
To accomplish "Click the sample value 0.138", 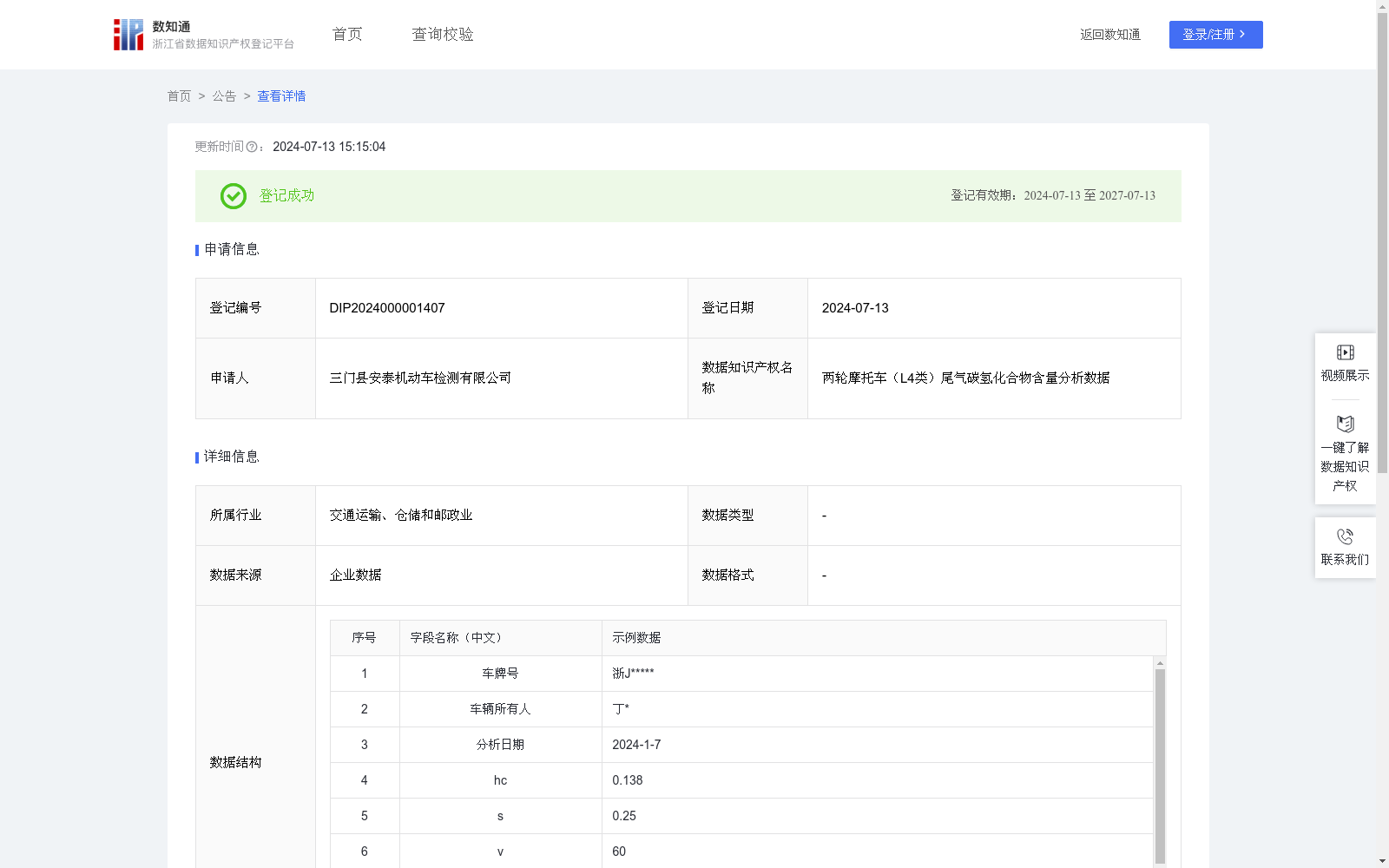I will click(x=628, y=780).
